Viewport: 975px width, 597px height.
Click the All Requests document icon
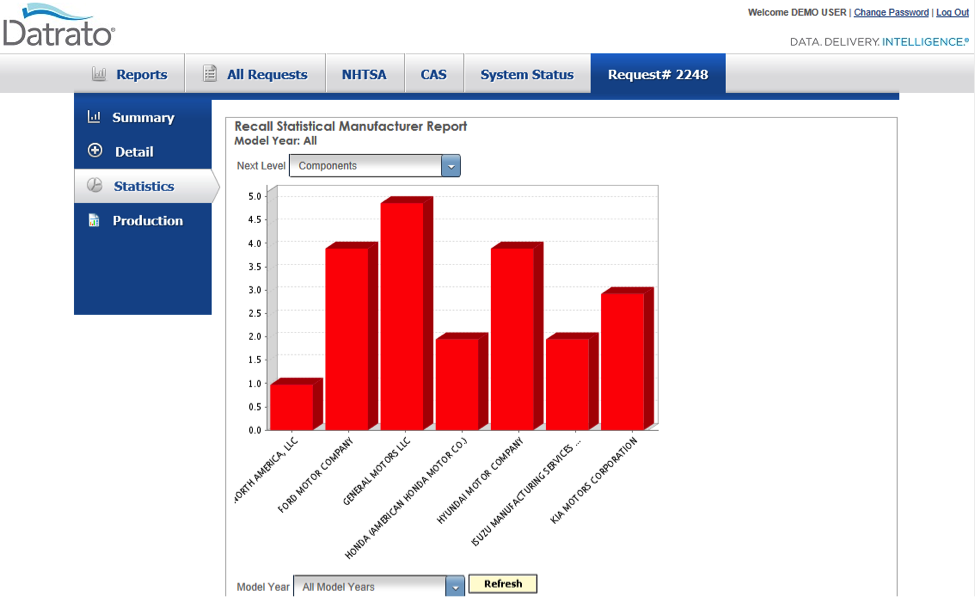tap(210, 73)
